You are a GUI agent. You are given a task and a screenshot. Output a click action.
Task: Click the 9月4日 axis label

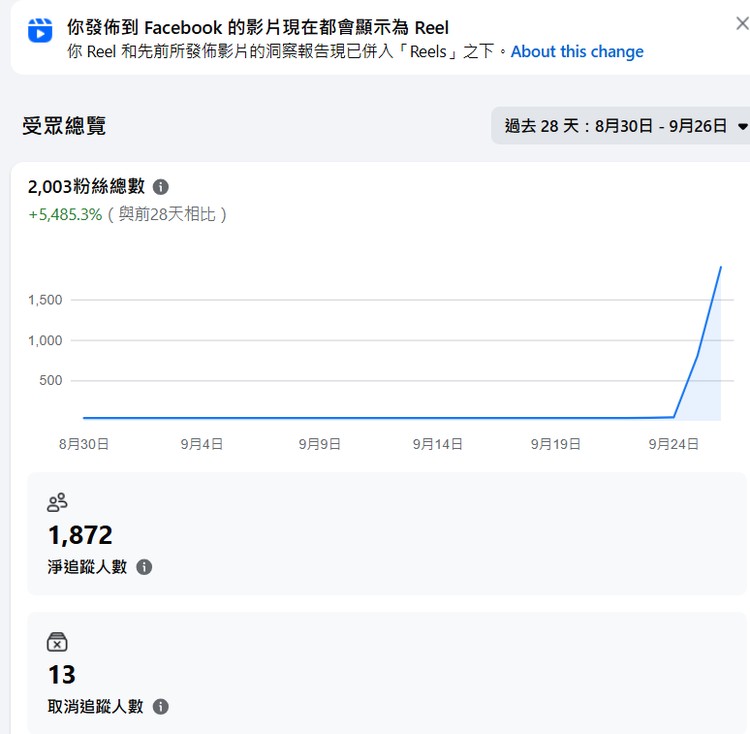coord(201,444)
